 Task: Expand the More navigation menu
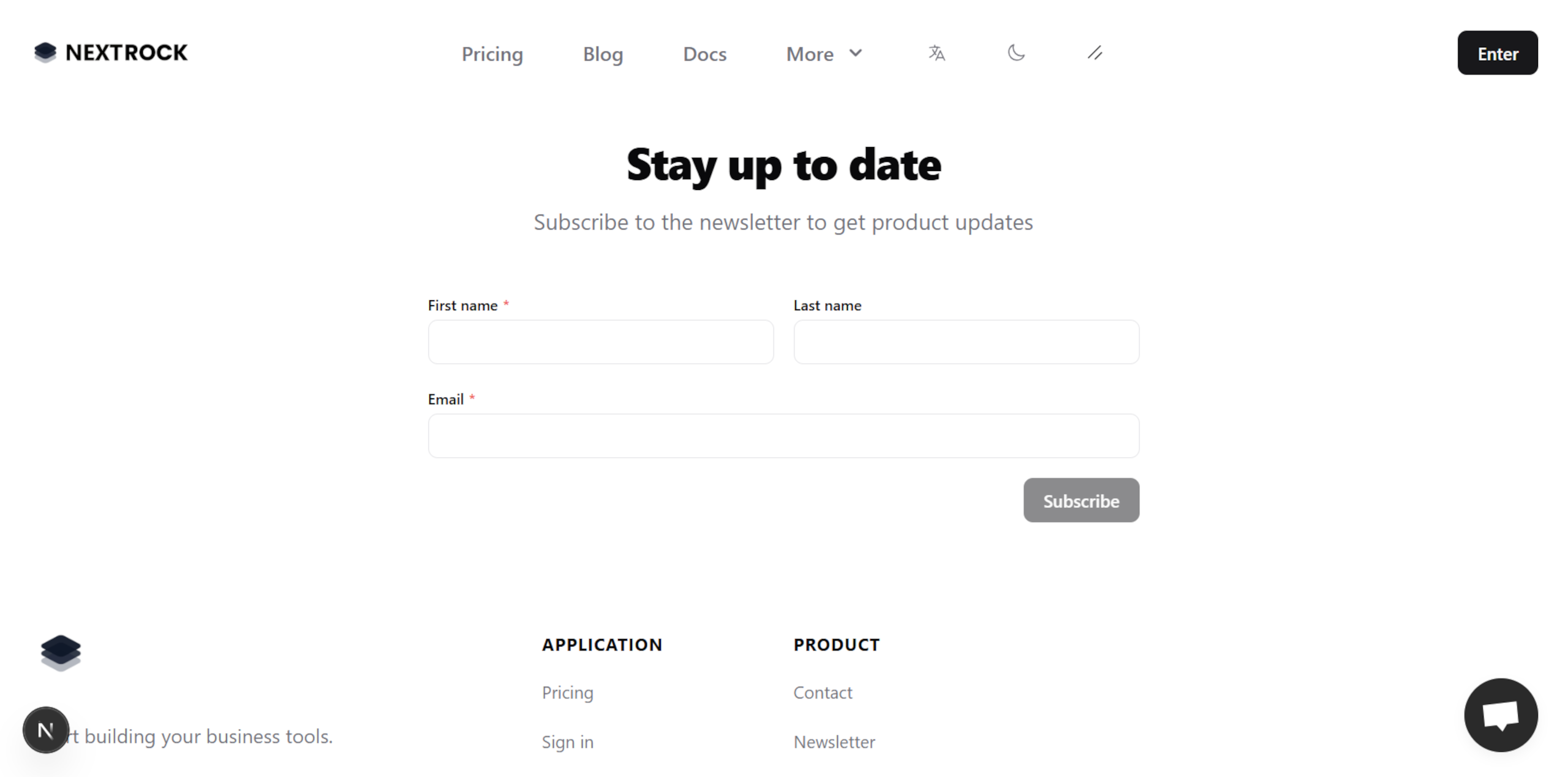pos(824,54)
